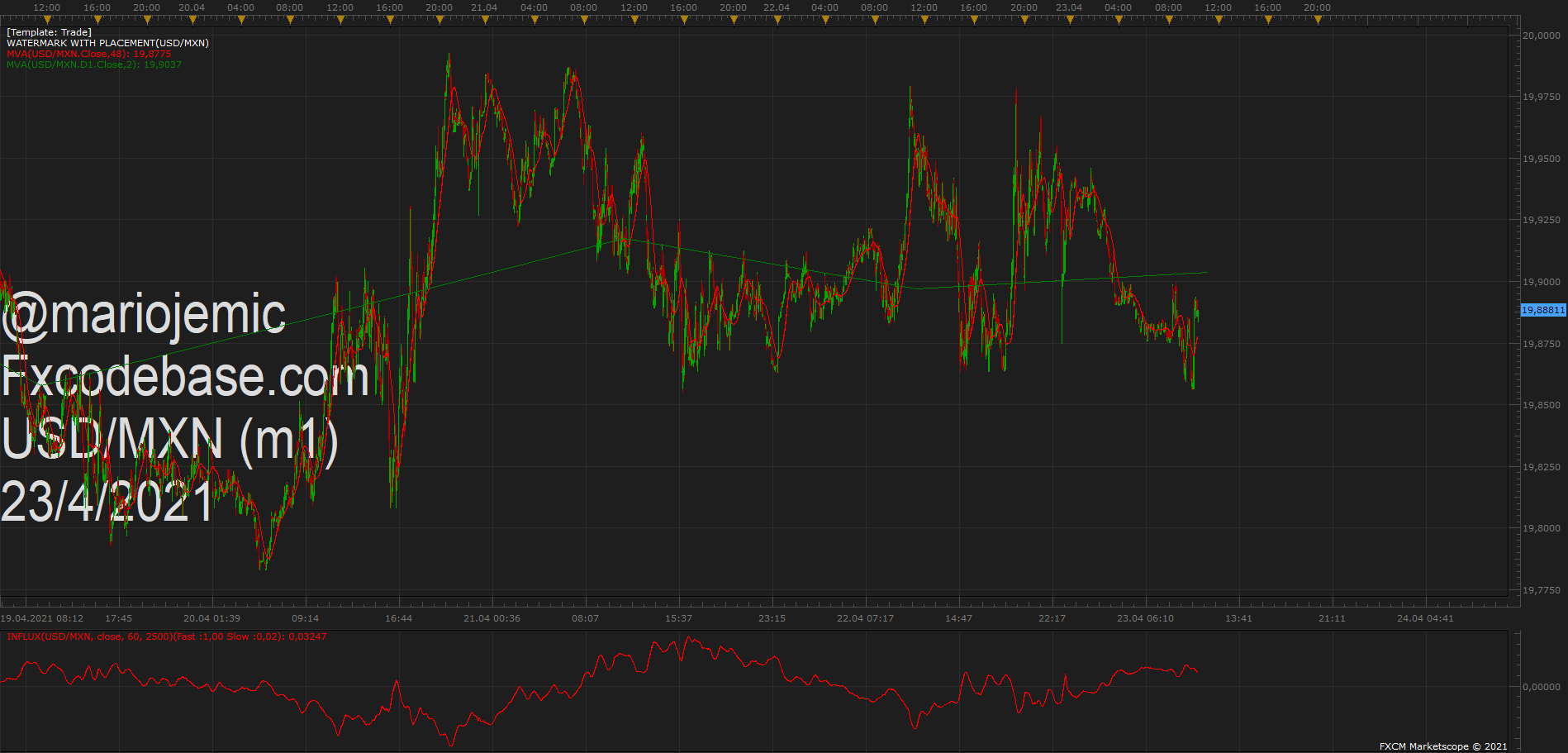Image resolution: width=1568 pixels, height=753 pixels.
Task: Click the 19,9000 price axis label
Action: [1542, 282]
